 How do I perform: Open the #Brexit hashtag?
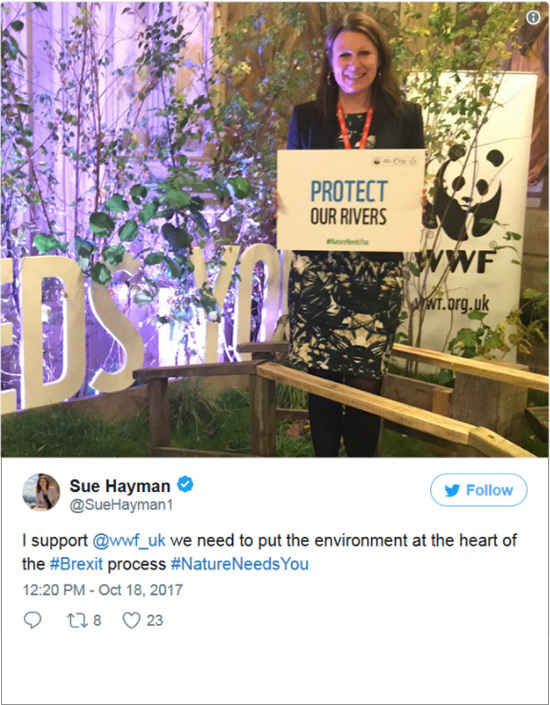pos(76,564)
